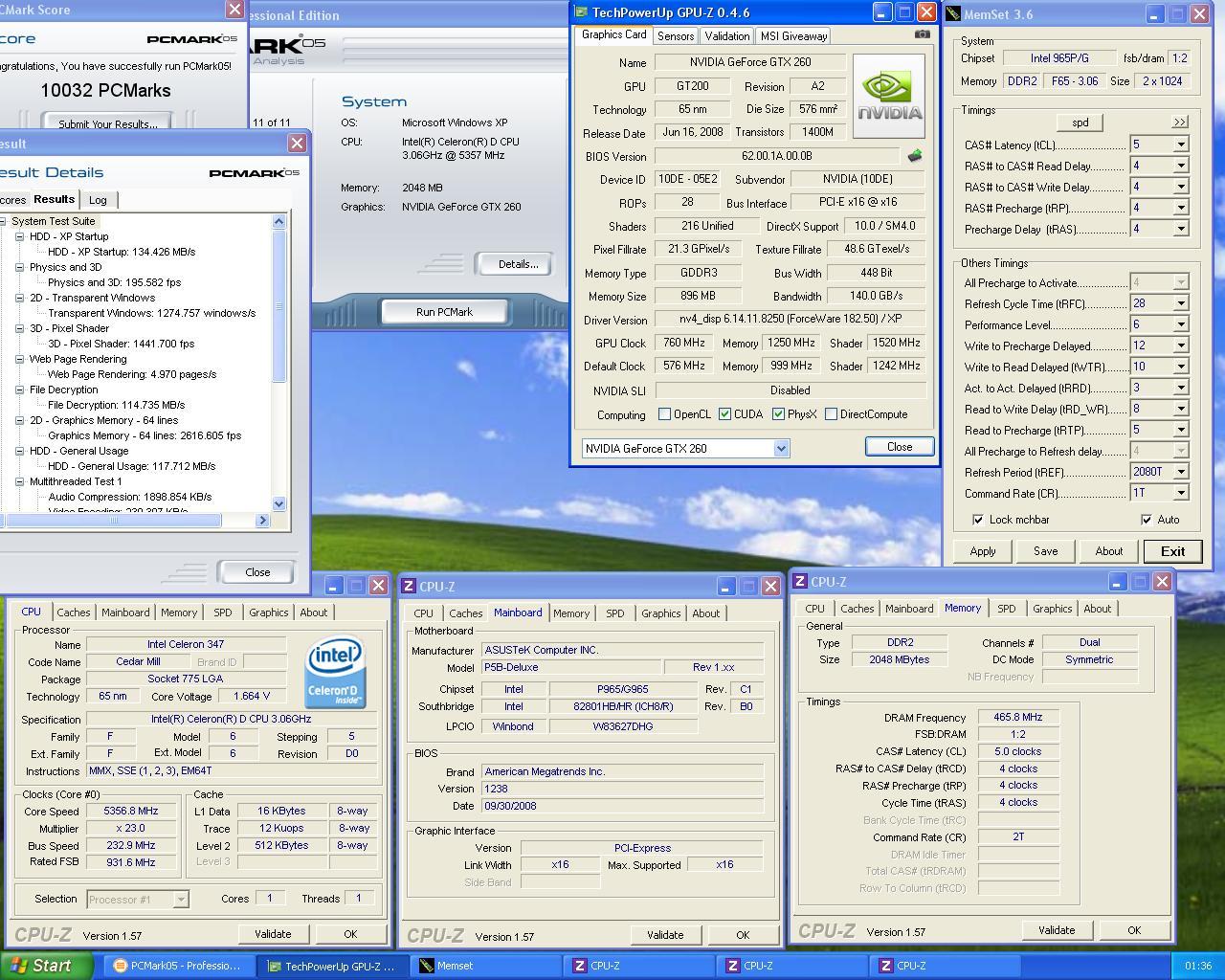Open CAS# Latency (tCL) dropdown
This screenshot has width=1225, height=980.
click(x=1181, y=145)
